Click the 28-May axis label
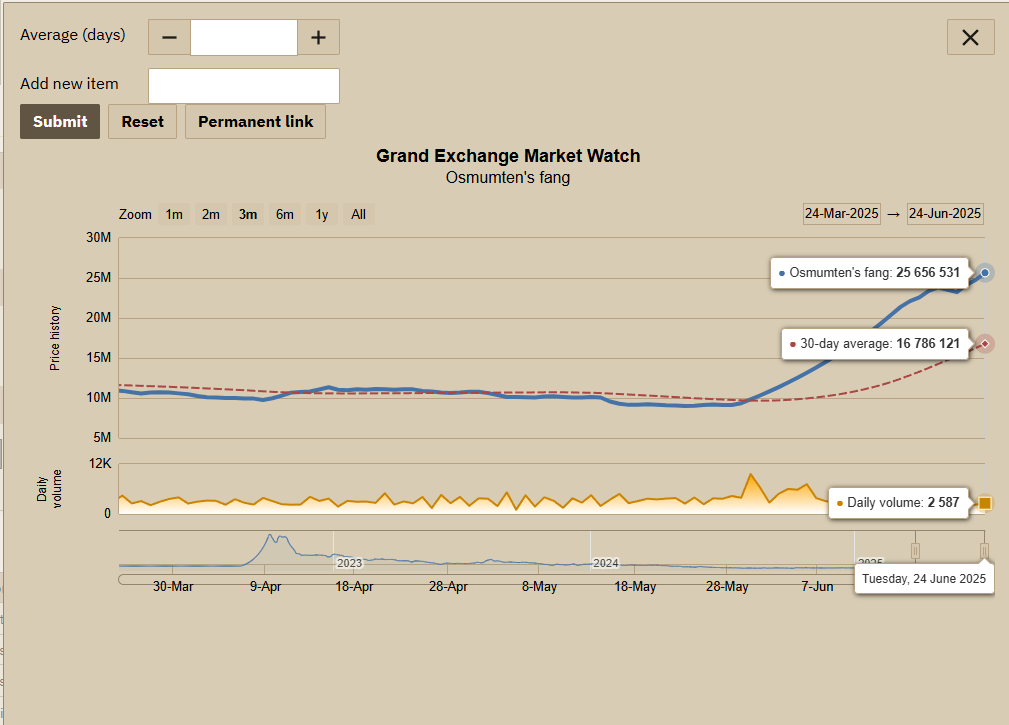 point(727,587)
